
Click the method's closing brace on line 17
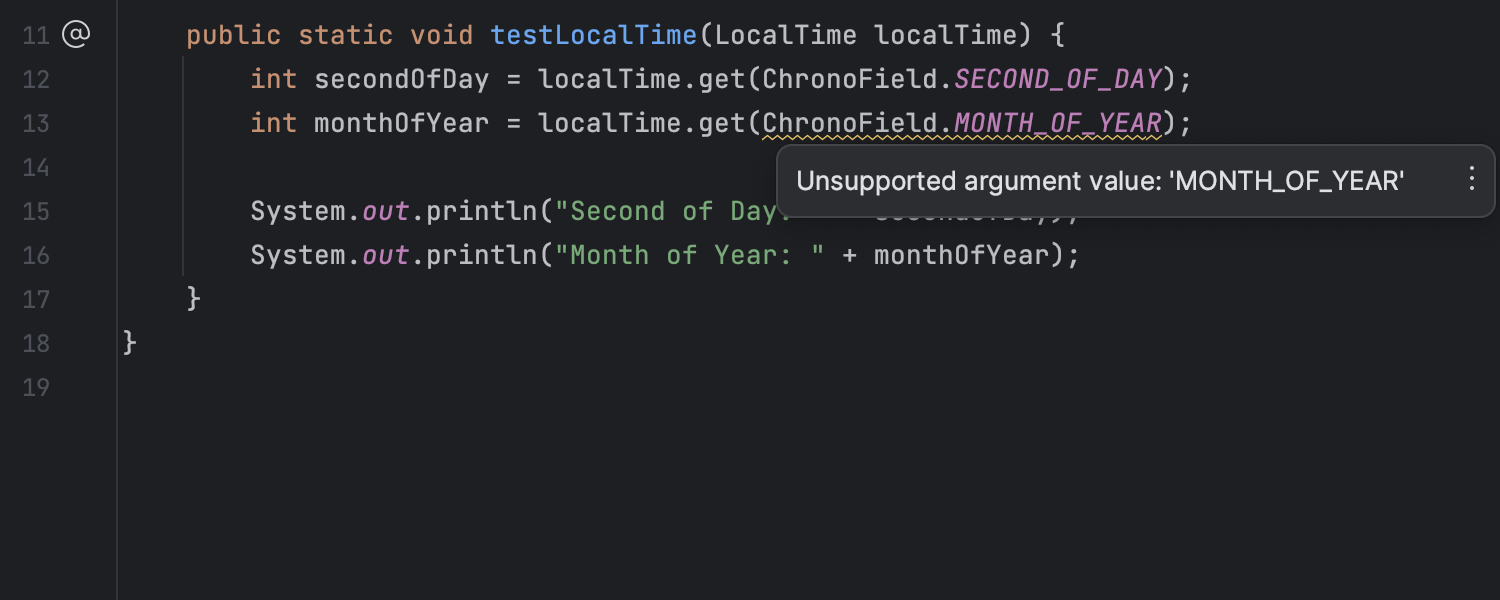coord(194,299)
